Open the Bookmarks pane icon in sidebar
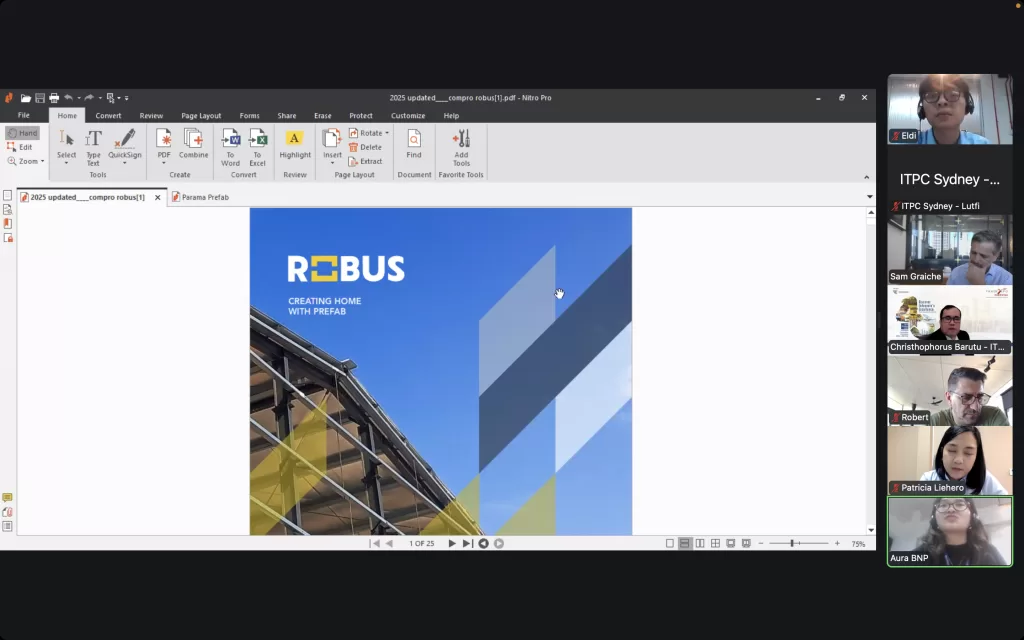The image size is (1024, 640). tap(8, 223)
